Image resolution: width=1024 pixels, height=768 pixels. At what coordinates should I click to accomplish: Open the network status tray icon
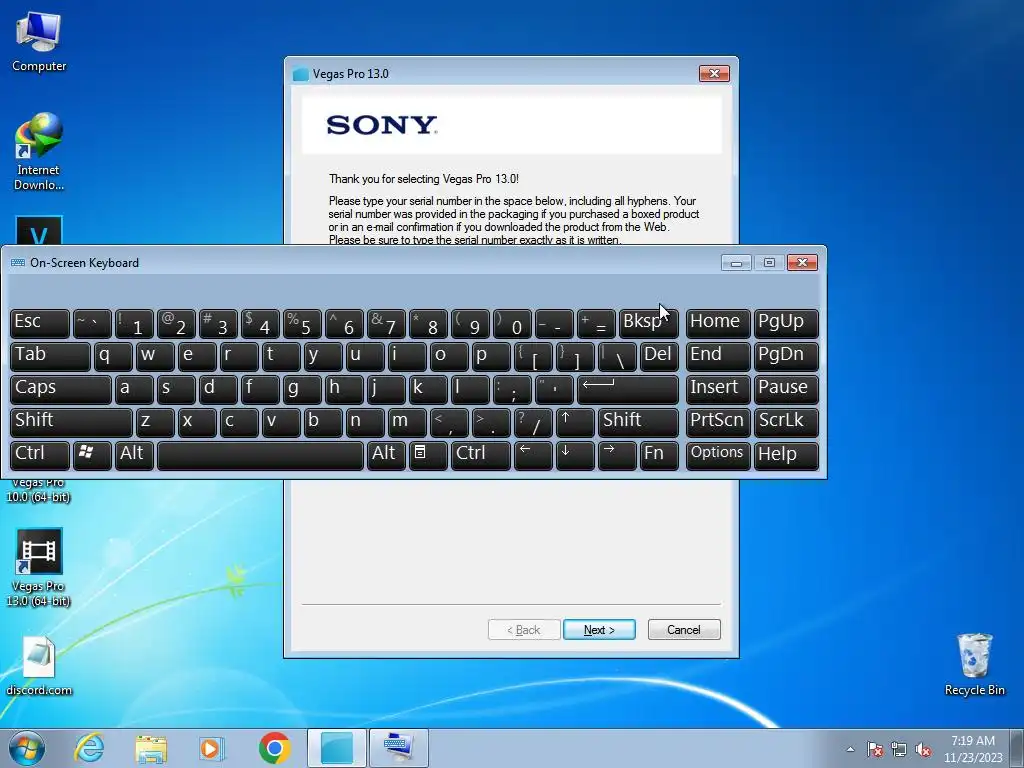[899, 749]
